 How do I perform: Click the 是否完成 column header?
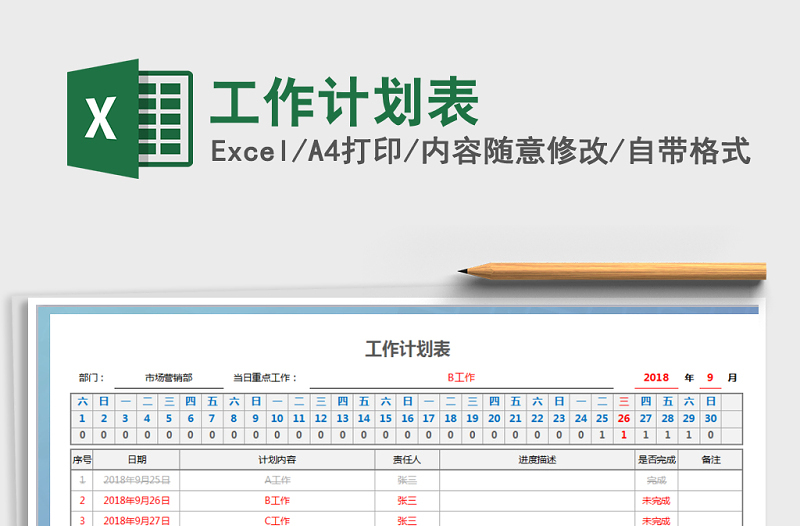tap(657, 460)
